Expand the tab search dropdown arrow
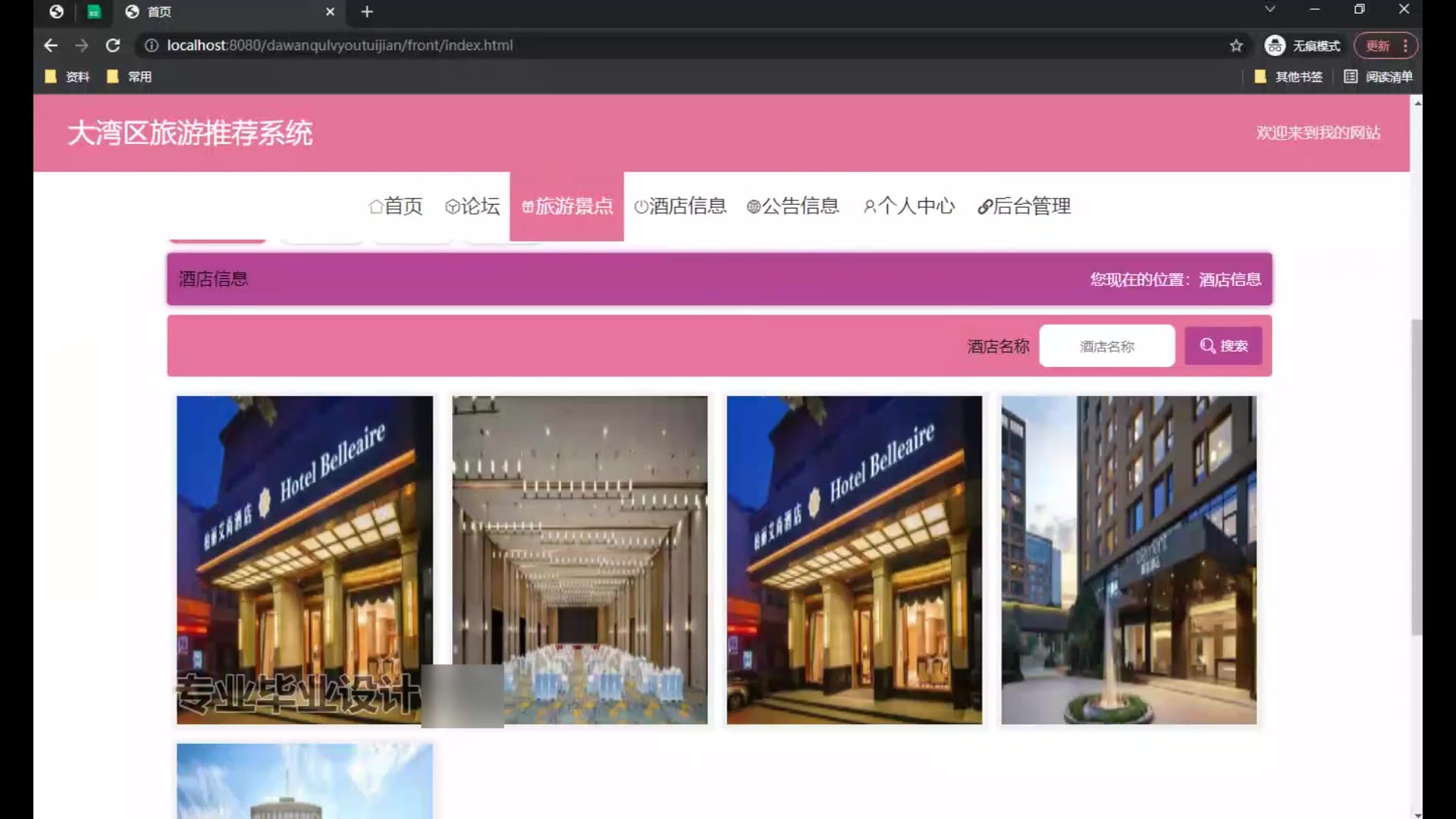Screen dimensions: 1456x819 tap(1270, 9)
